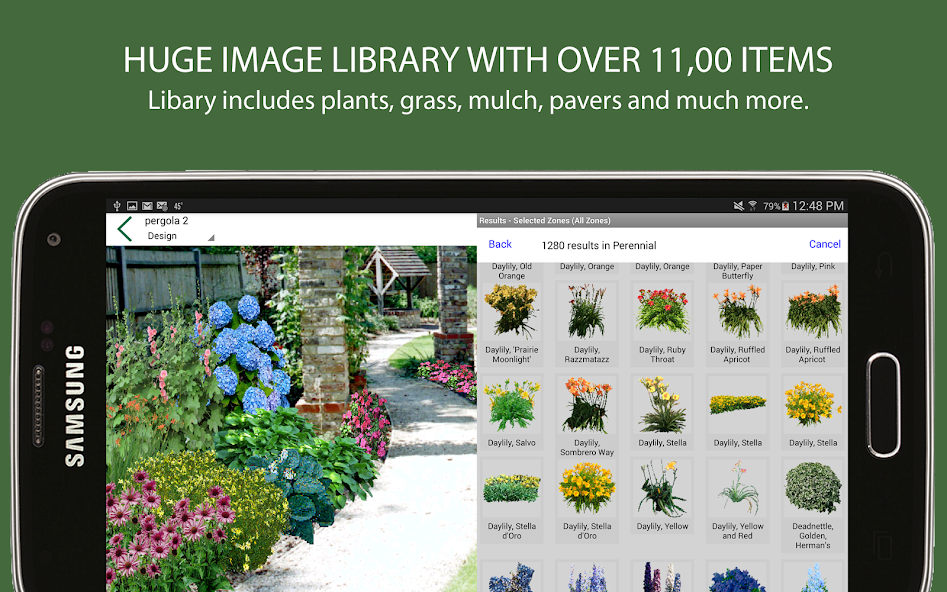Pick the Daylily Yellow and Red plant
Viewport: 947px width, 592px height.
(737, 493)
